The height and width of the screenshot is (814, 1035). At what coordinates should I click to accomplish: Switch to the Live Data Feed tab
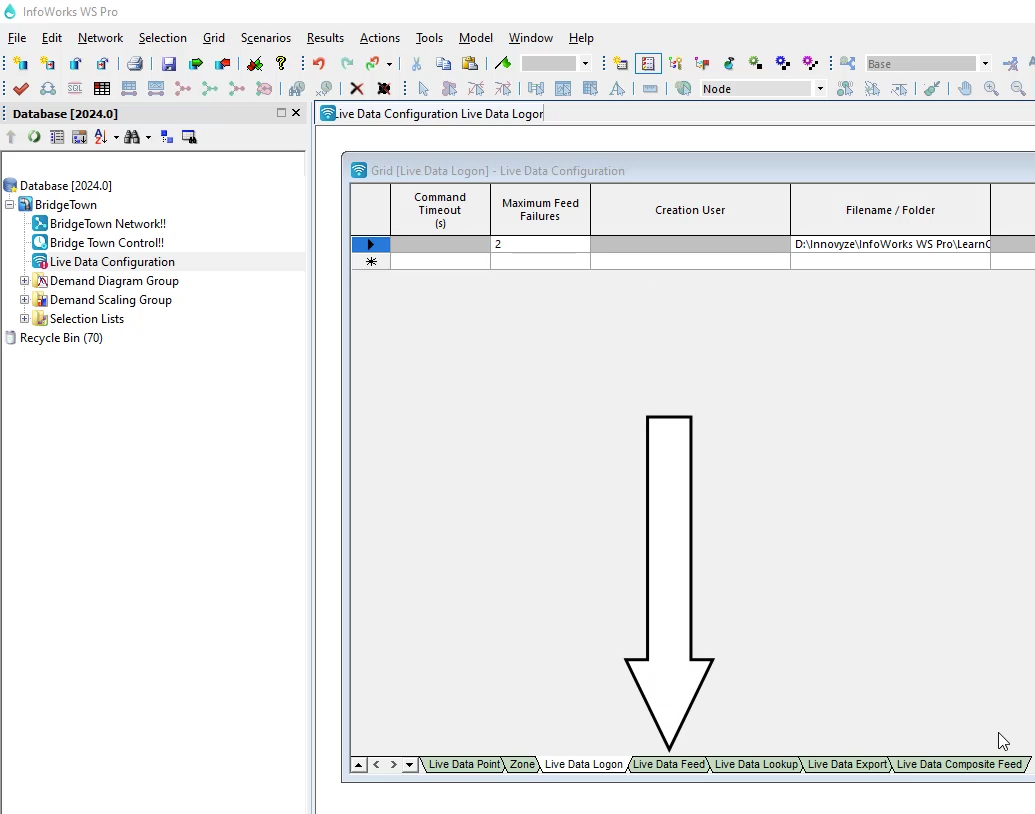click(x=669, y=764)
